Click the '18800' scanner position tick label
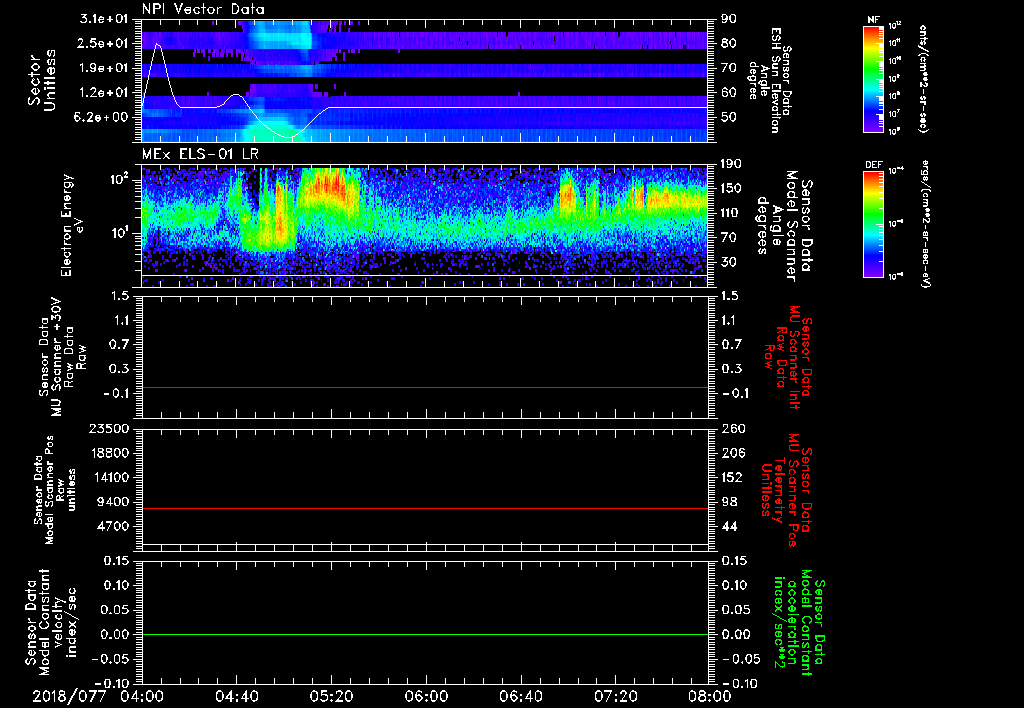 [108, 453]
